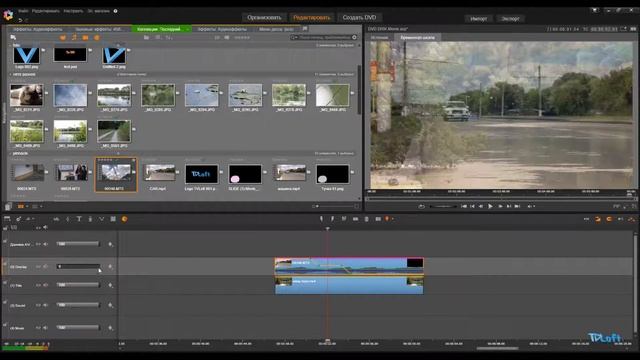Mute the first timeline track
The width and height of the screenshot is (640, 360).
(45, 244)
